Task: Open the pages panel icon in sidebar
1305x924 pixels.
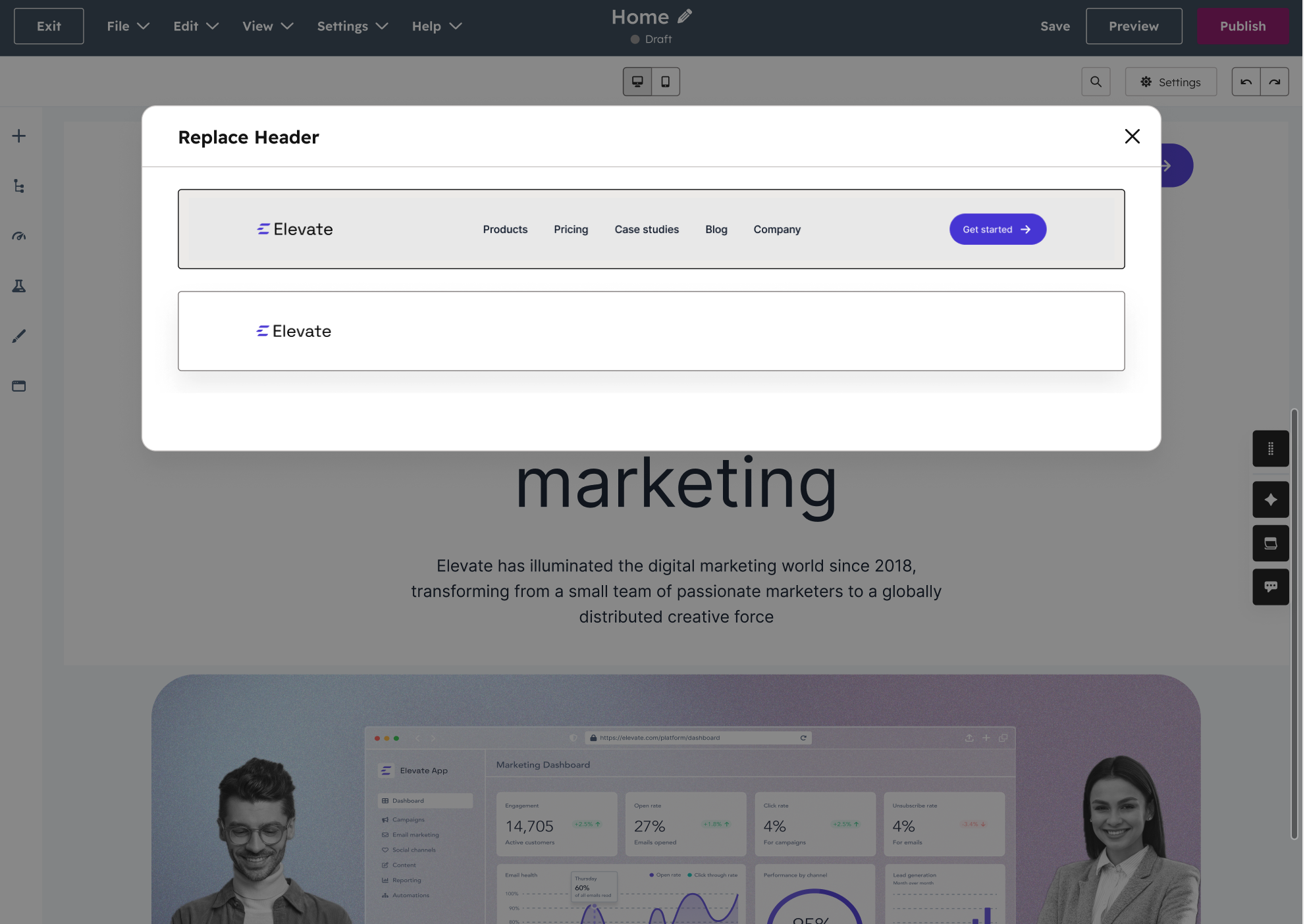Action: 18,386
